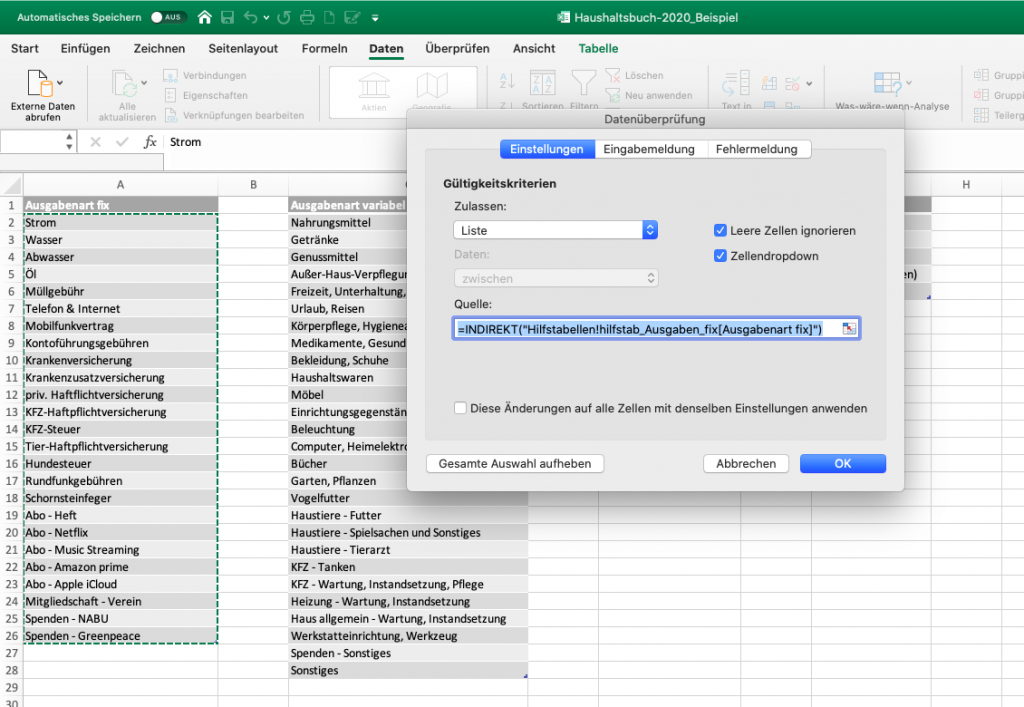Click the Löschen filter icon
Viewport: 1024px width, 707px height.
click(613, 76)
